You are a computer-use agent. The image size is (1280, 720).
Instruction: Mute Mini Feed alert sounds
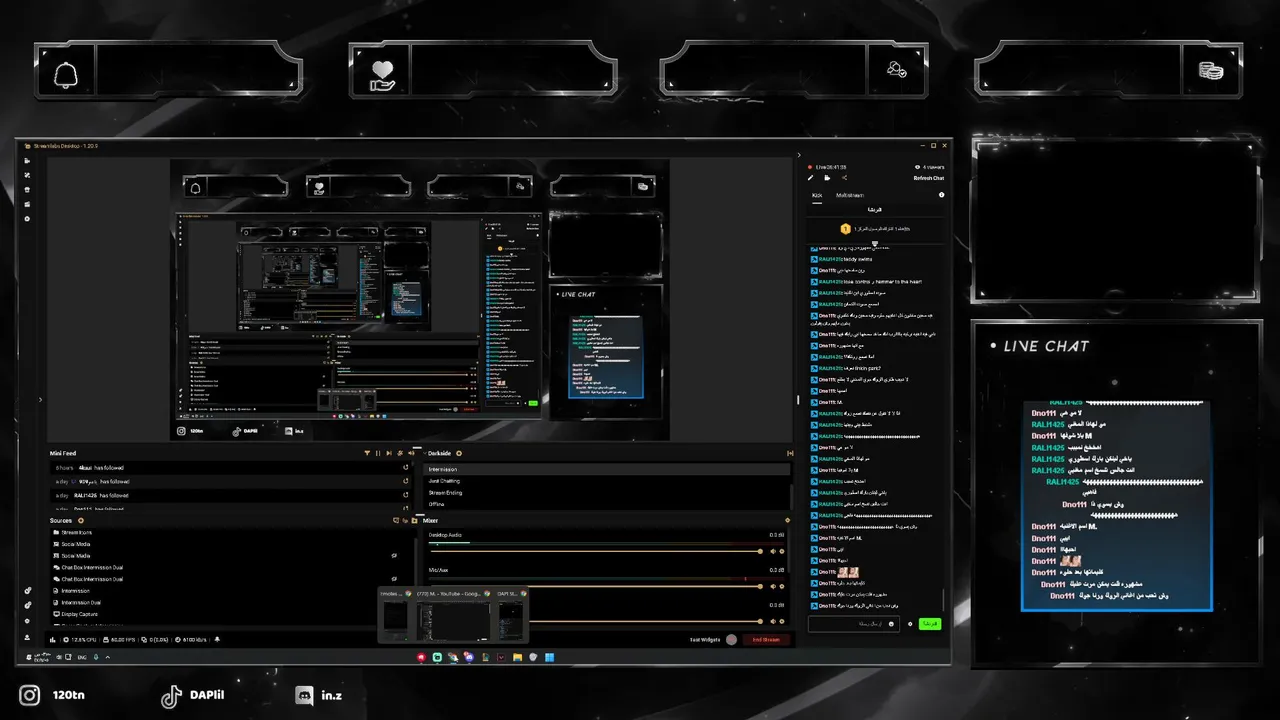pyautogui.click(x=411, y=453)
